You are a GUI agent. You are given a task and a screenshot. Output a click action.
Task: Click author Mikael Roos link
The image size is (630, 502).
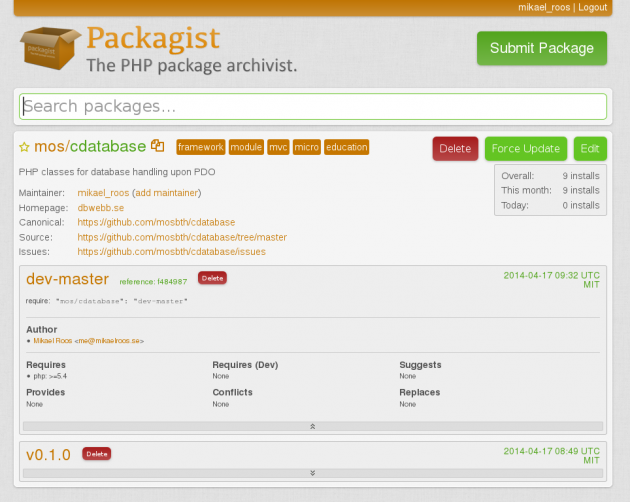point(53,341)
